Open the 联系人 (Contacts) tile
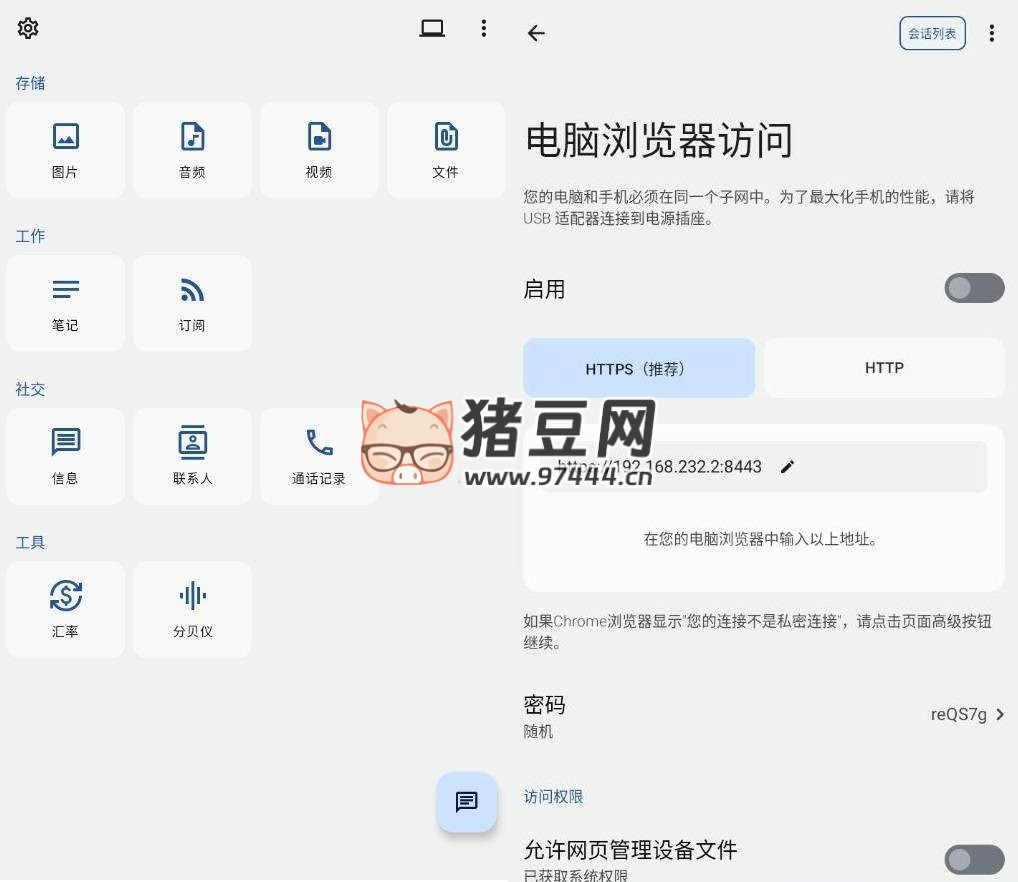The height and width of the screenshot is (882, 1018). [x=192, y=456]
